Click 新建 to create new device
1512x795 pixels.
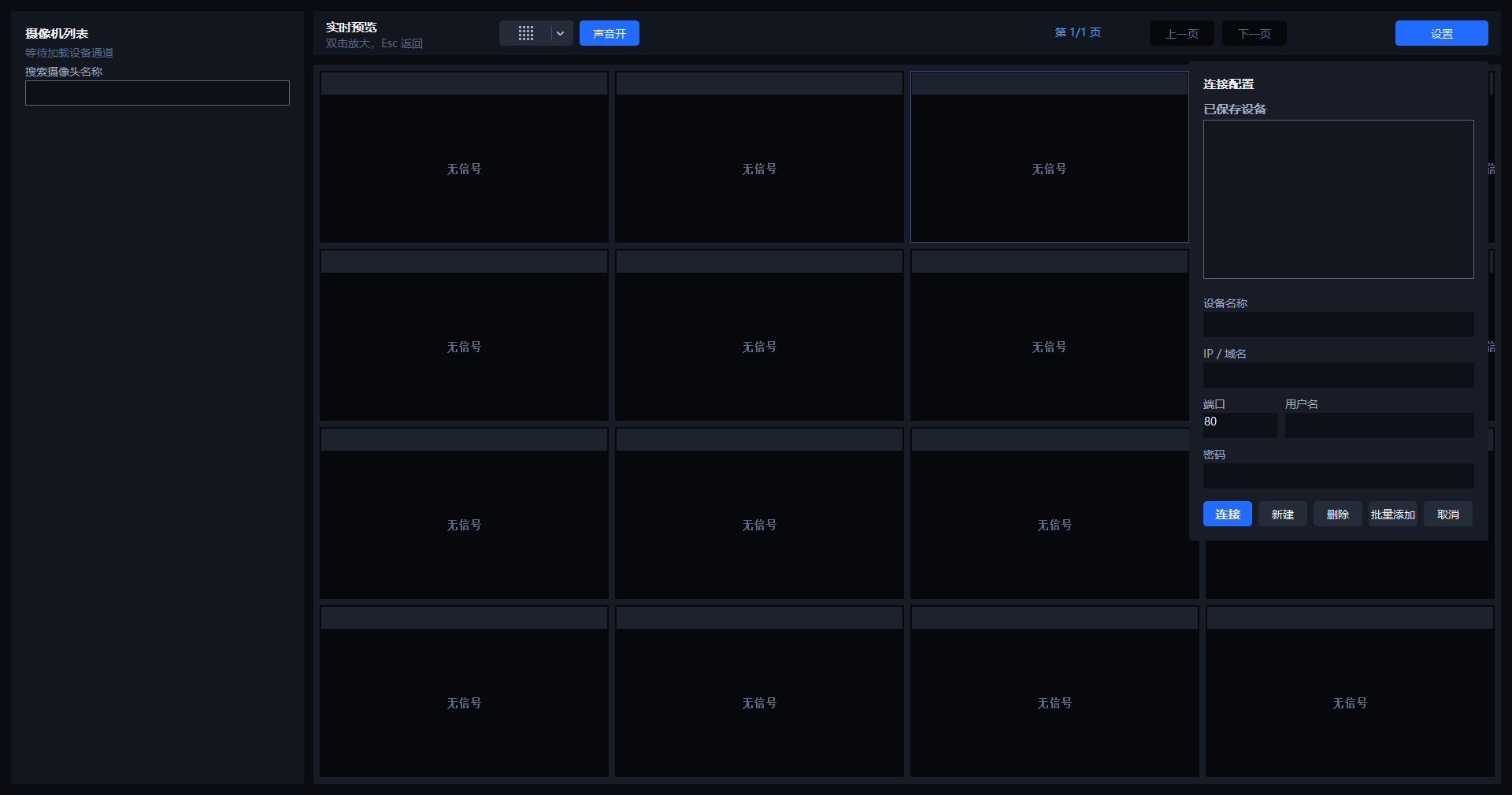tap(1283, 514)
